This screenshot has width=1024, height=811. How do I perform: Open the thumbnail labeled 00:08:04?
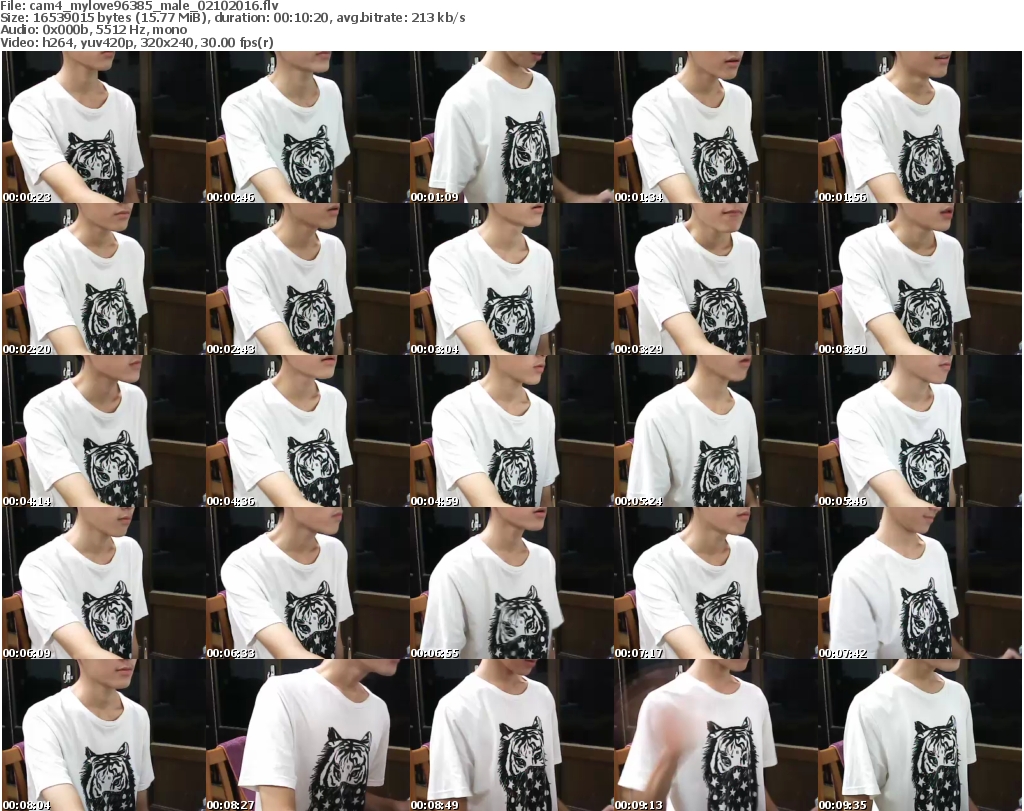pos(103,735)
